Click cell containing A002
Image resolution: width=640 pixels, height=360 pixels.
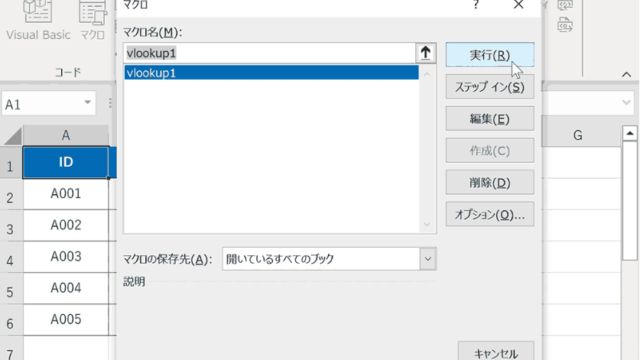coord(66,225)
